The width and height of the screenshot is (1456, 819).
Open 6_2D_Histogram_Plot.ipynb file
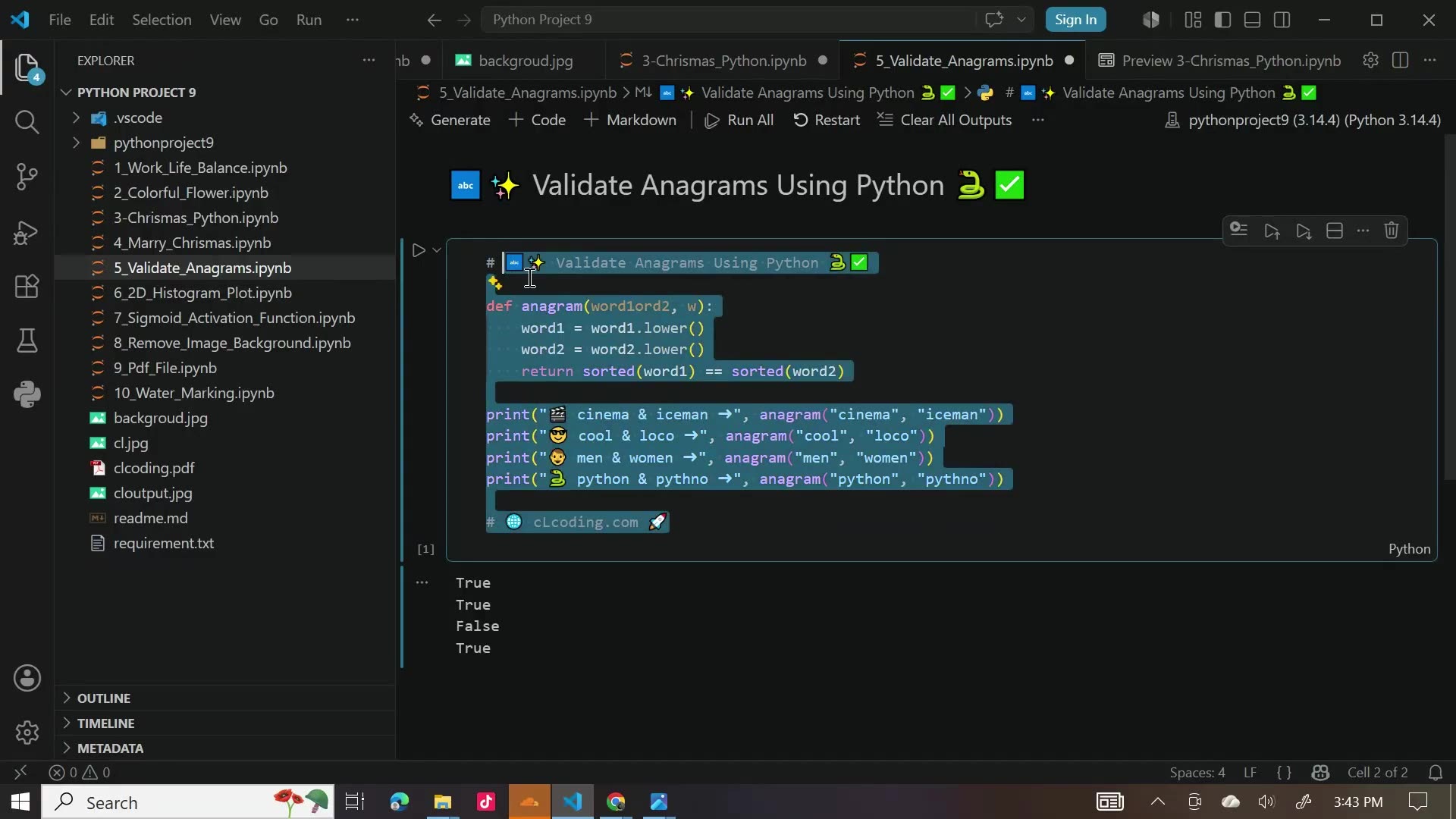click(202, 293)
